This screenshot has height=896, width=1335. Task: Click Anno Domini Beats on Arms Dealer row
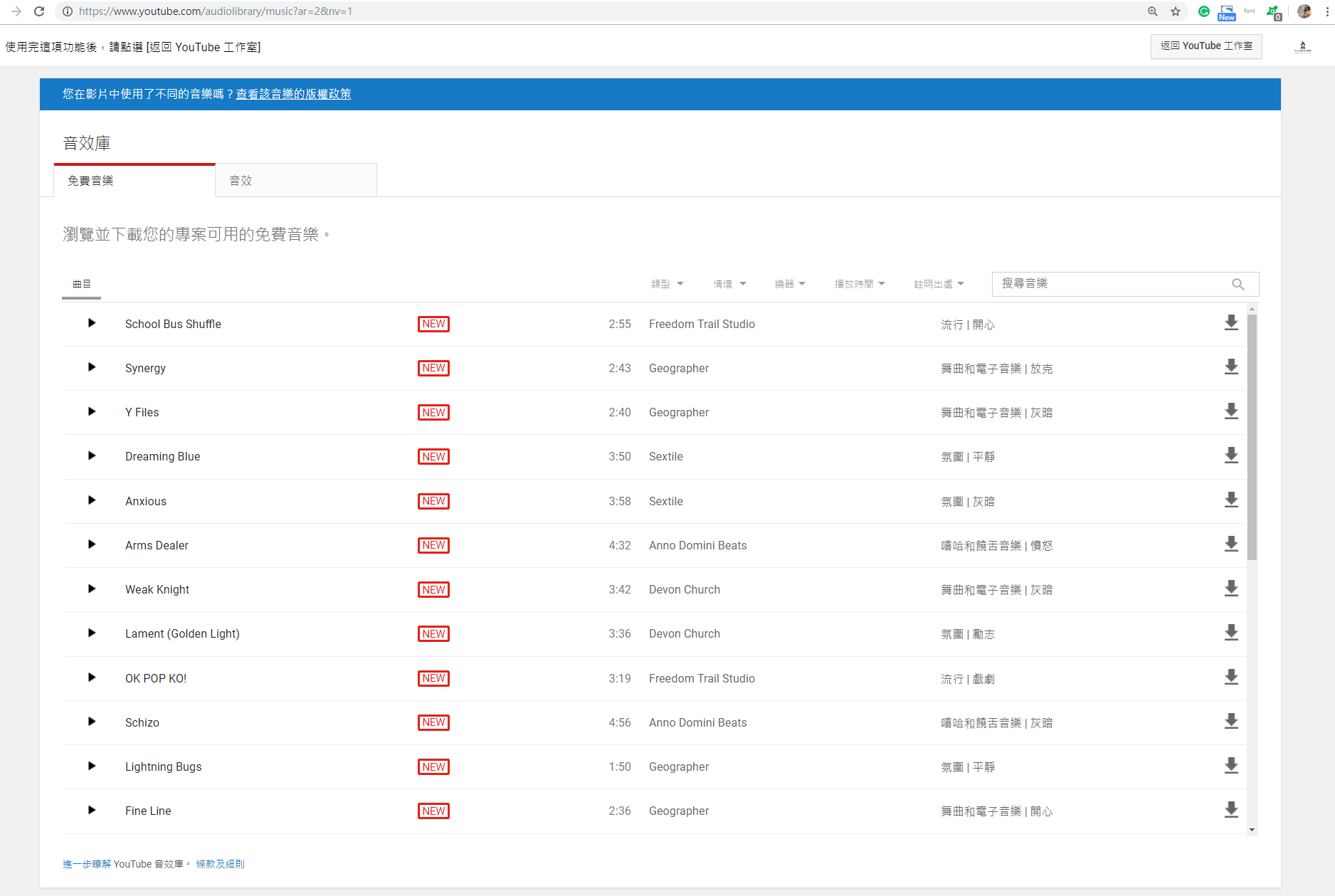pos(698,545)
